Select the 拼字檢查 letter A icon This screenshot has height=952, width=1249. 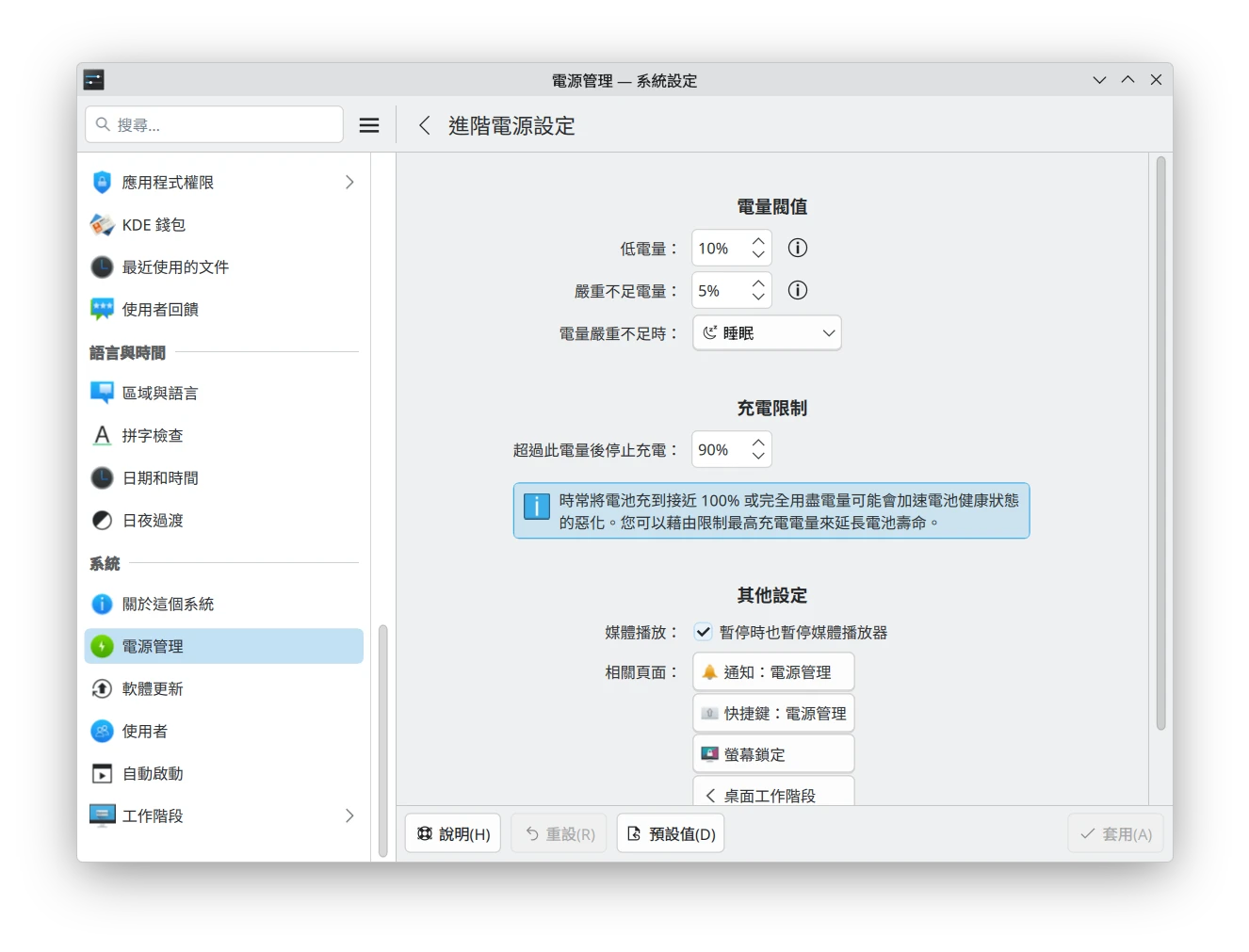(101, 435)
